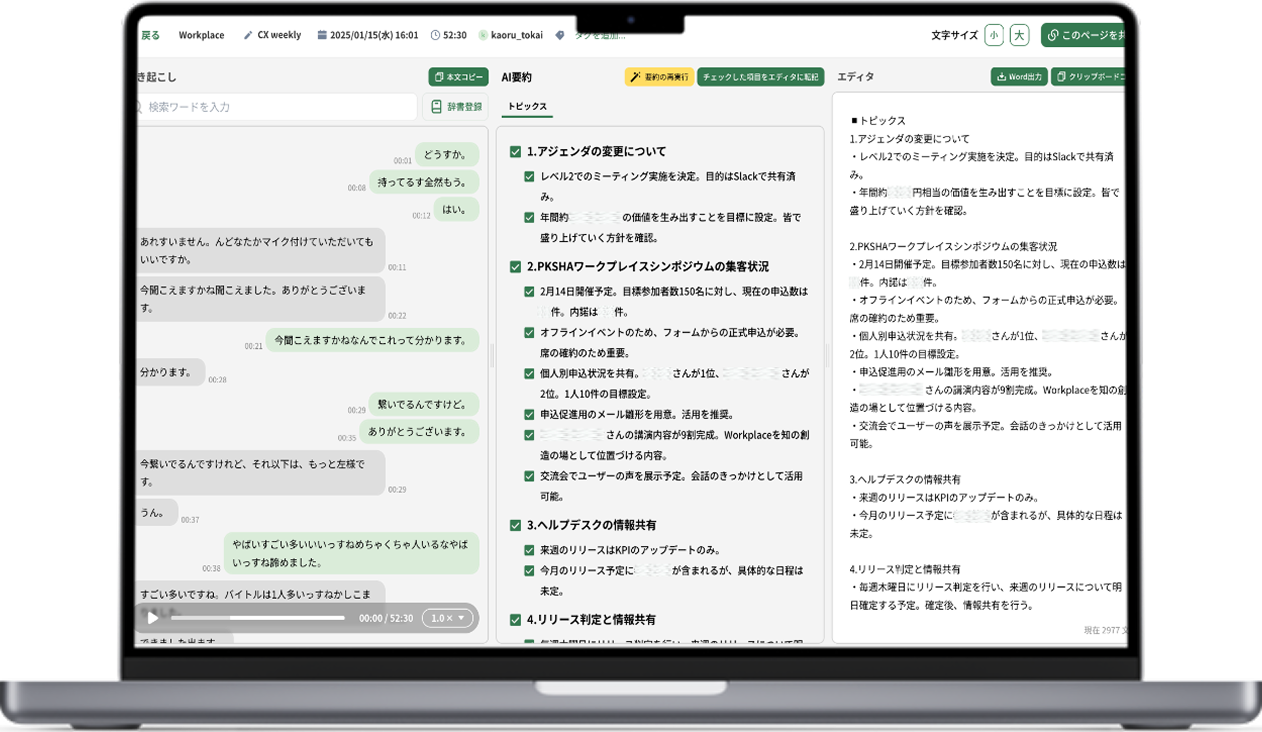Image resolution: width=1262 pixels, height=732 pixels.
Task: Set font size to 大
Action: (x=1019, y=35)
